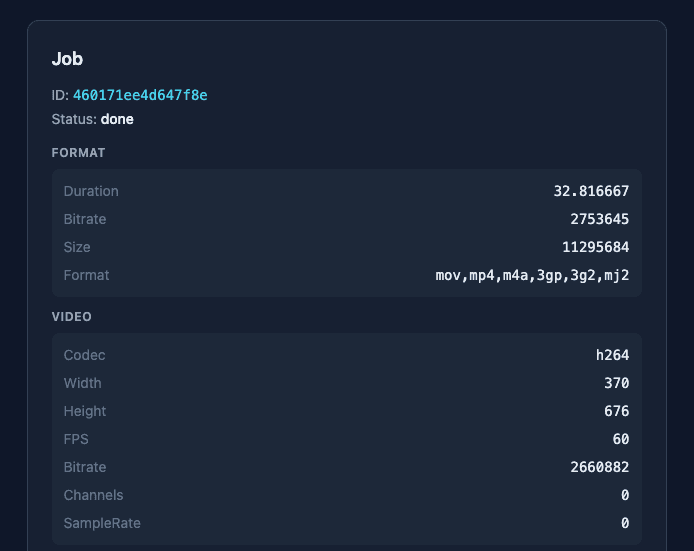
Task: Click the Size row label
Action: click(x=77, y=247)
